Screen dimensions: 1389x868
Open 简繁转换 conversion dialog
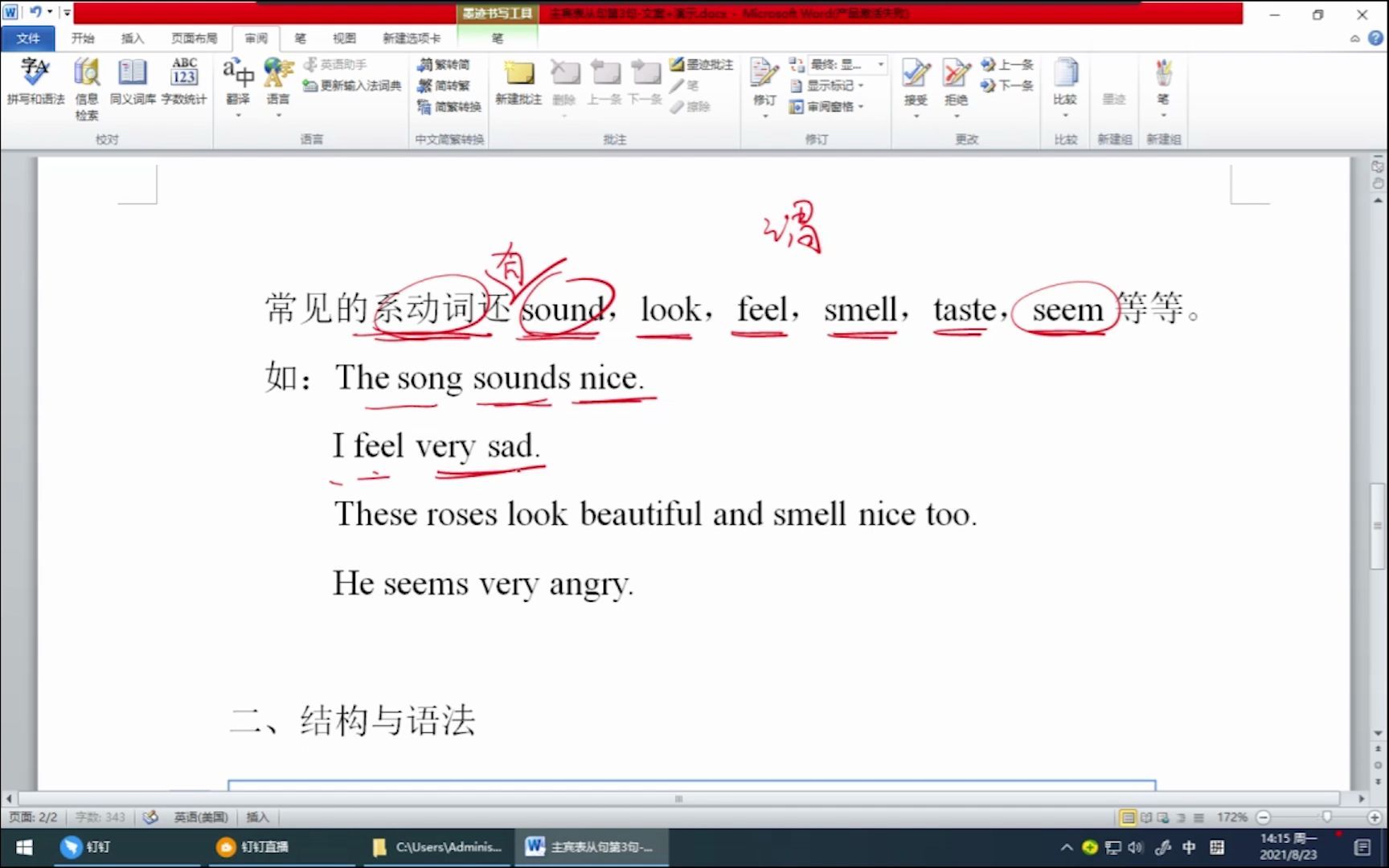point(449,106)
